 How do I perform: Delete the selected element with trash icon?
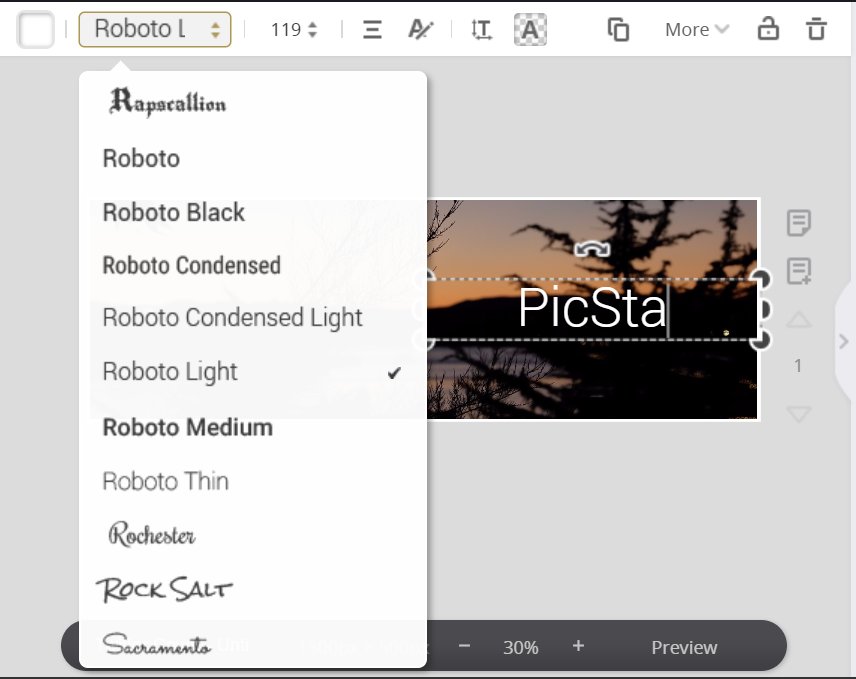pyautogui.click(x=817, y=29)
